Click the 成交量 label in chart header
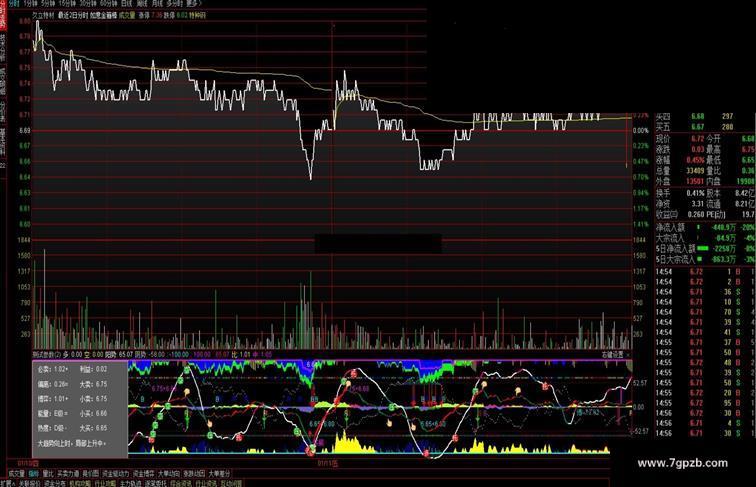The width and height of the screenshot is (756, 487). click(127, 15)
